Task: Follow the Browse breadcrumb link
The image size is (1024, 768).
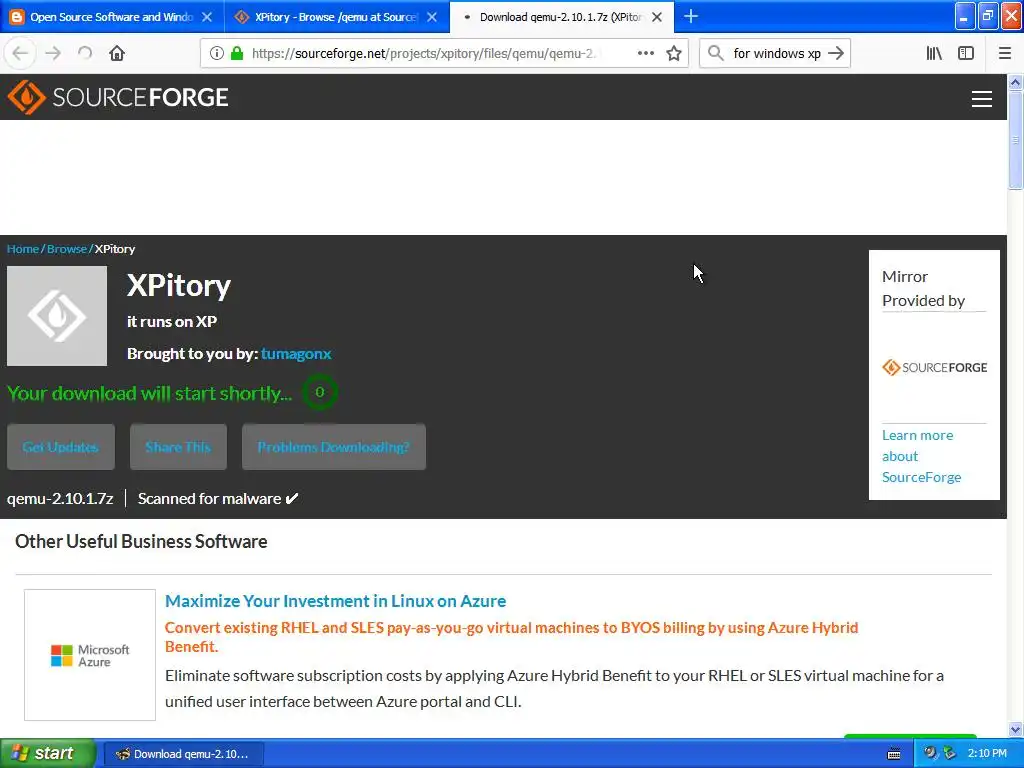Action: pos(67,249)
